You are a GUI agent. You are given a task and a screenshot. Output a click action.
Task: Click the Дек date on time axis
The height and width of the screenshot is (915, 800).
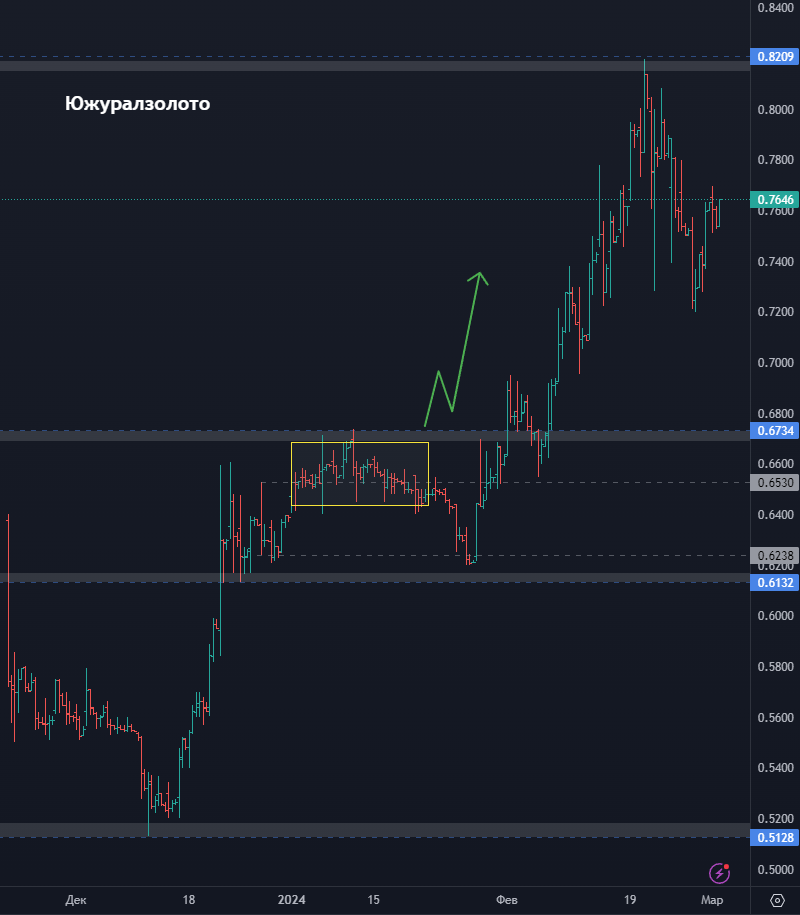(76, 900)
